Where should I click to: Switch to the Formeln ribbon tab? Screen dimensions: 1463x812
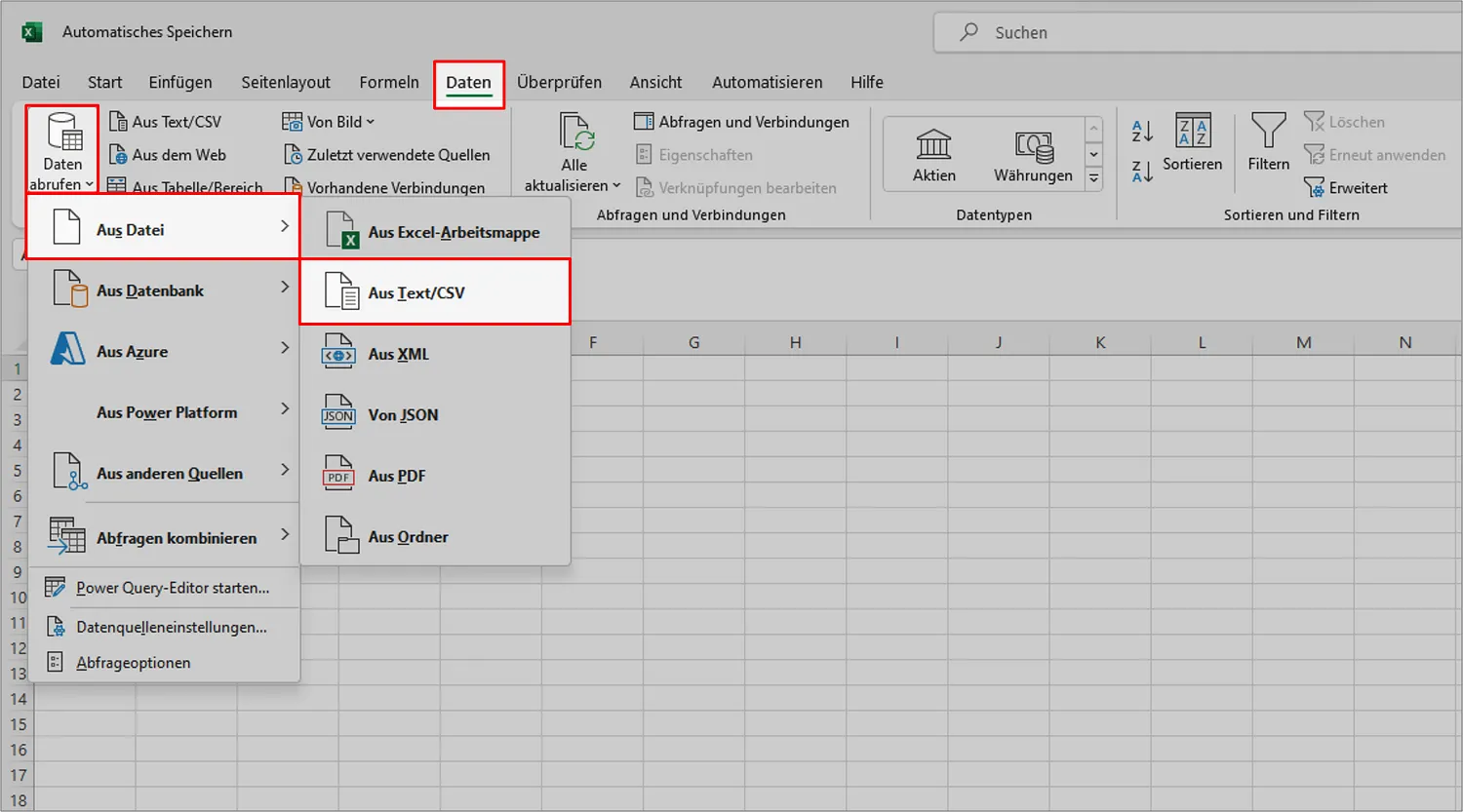pyautogui.click(x=388, y=82)
